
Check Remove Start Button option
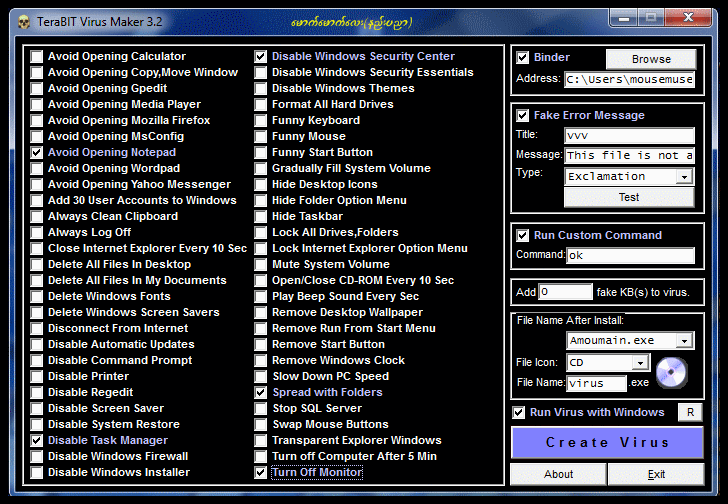260,345
